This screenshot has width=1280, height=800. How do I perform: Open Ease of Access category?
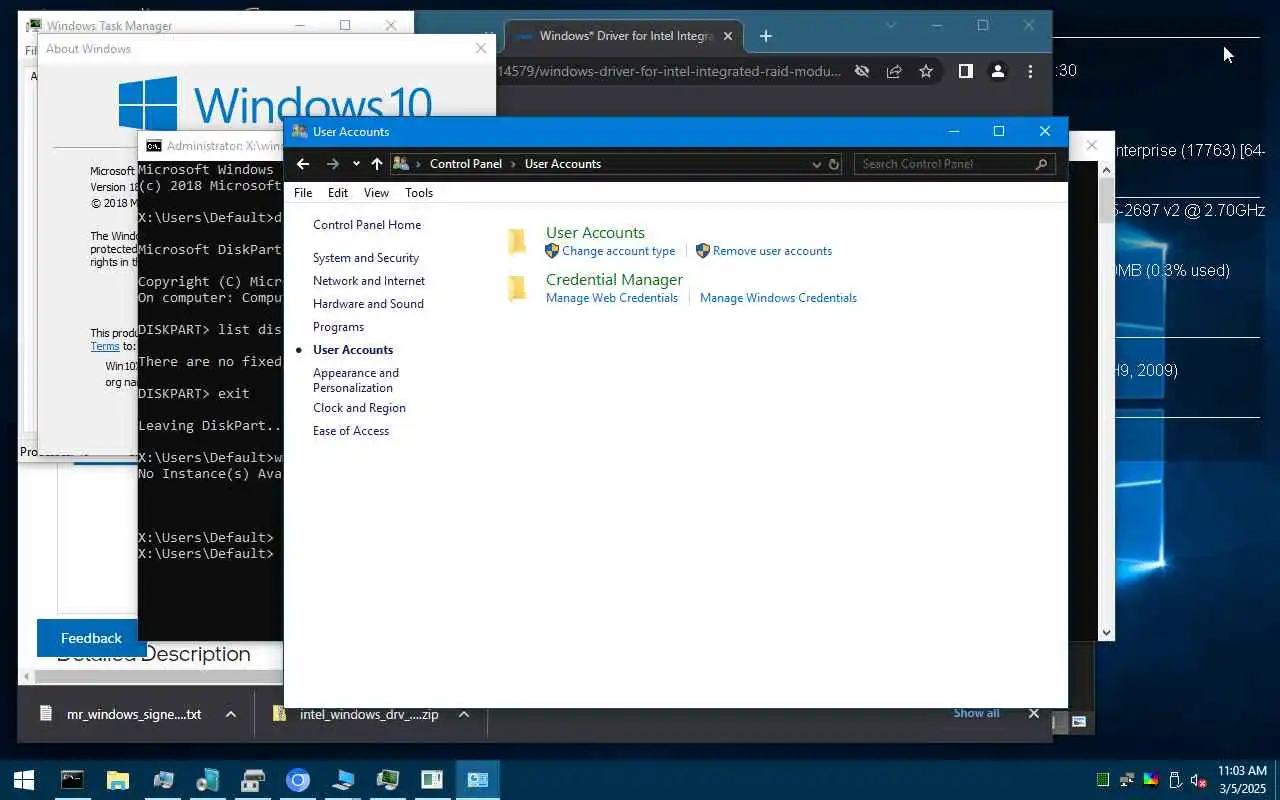click(351, 431)
